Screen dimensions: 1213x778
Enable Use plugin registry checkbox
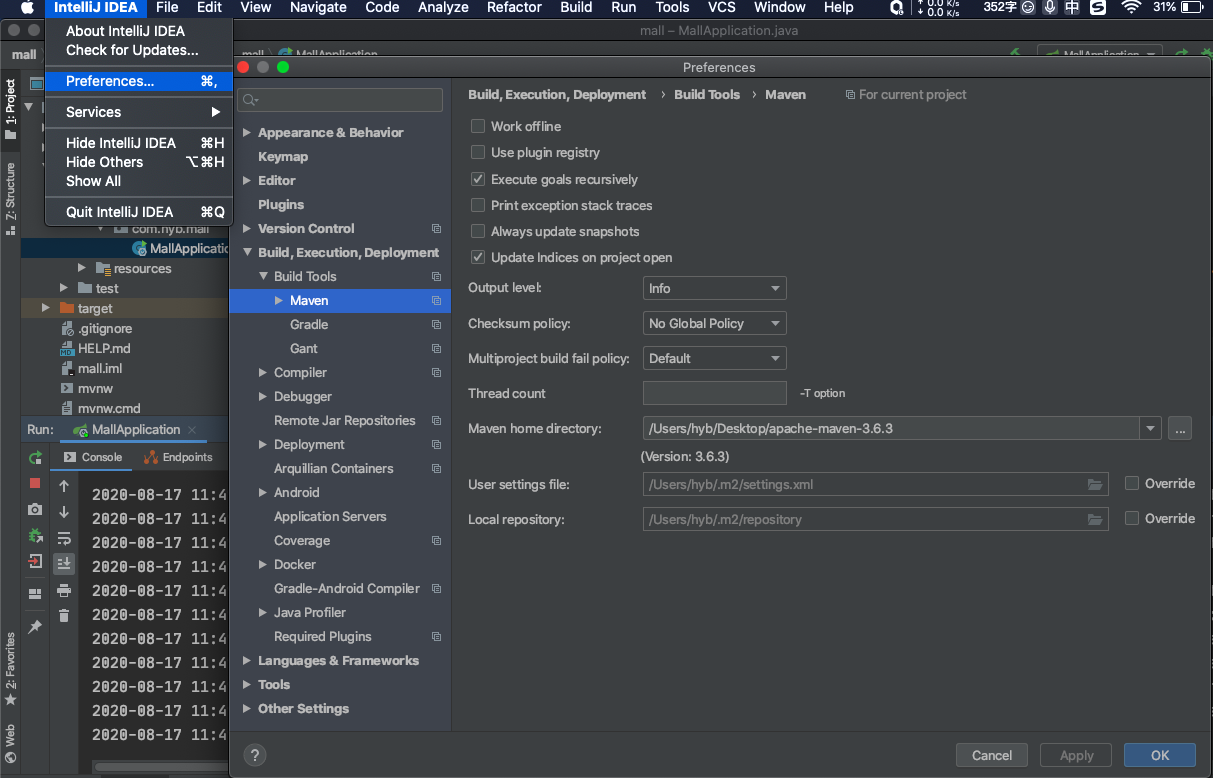[478, 152]
